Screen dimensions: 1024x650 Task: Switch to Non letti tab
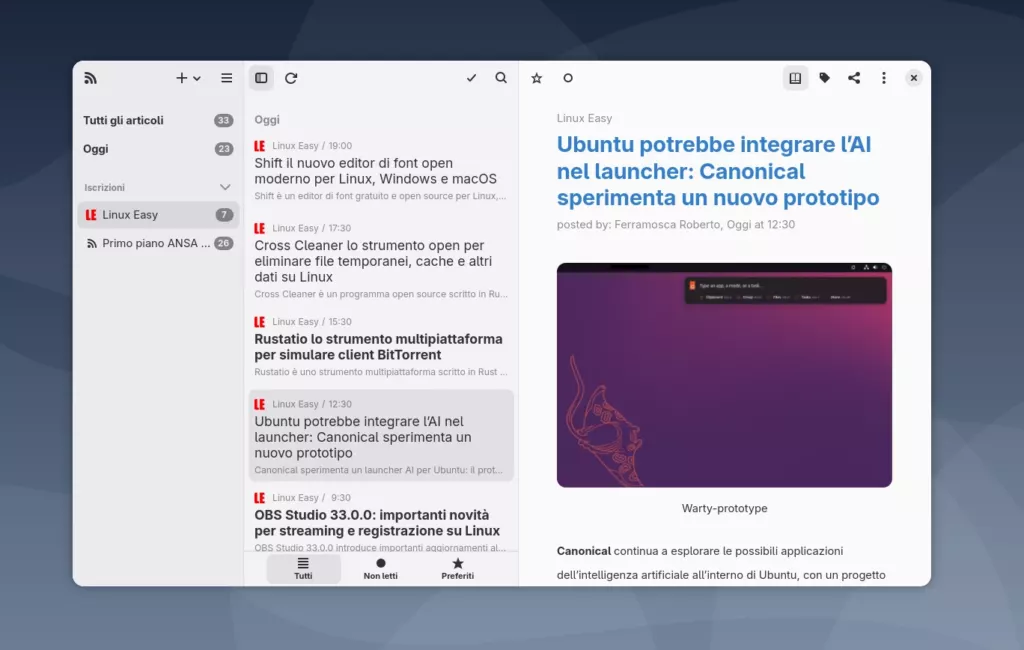click(x=381, y=568)
